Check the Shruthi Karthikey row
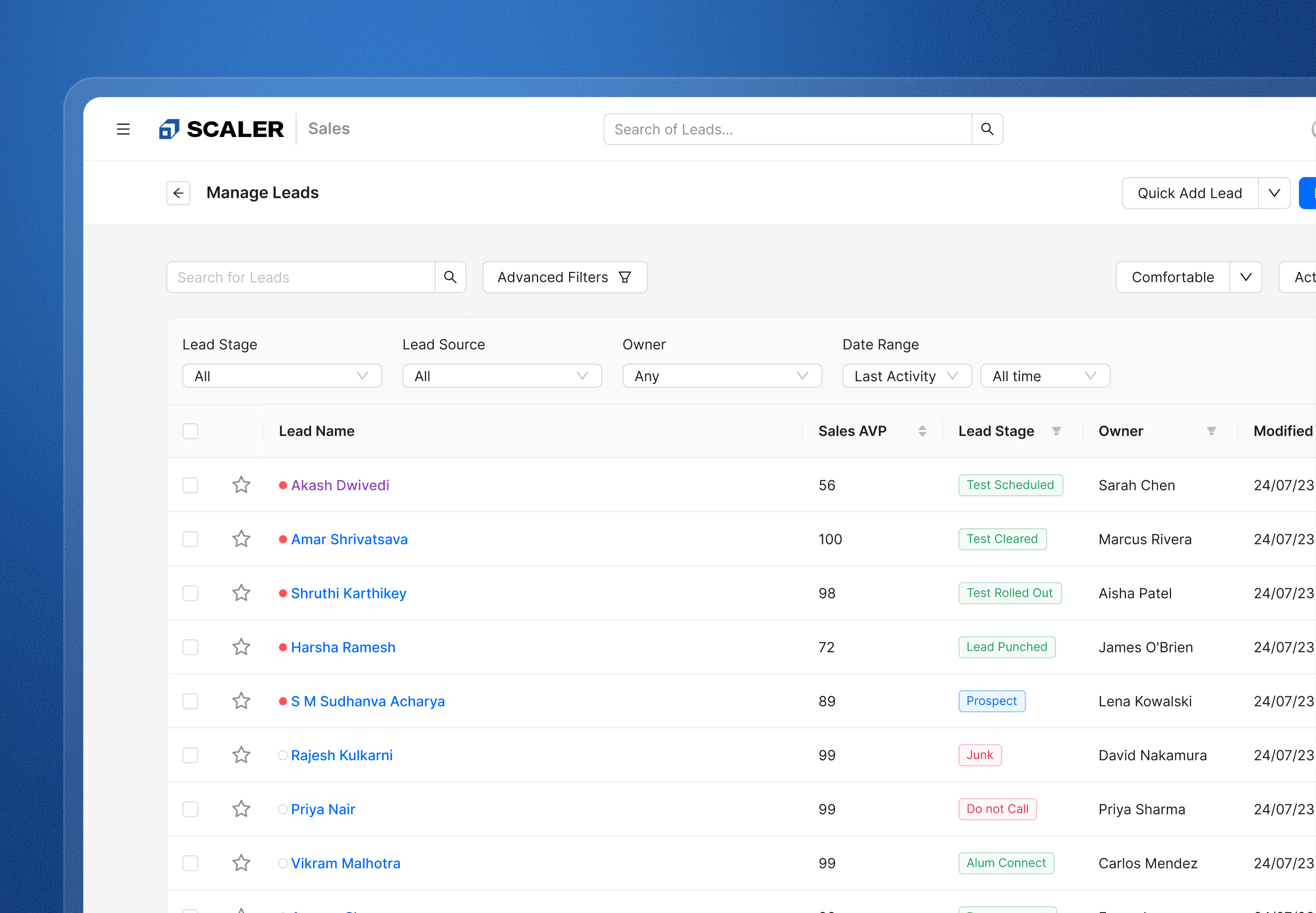This screenshot has width=1316, height=913. (x=190, y=593)
